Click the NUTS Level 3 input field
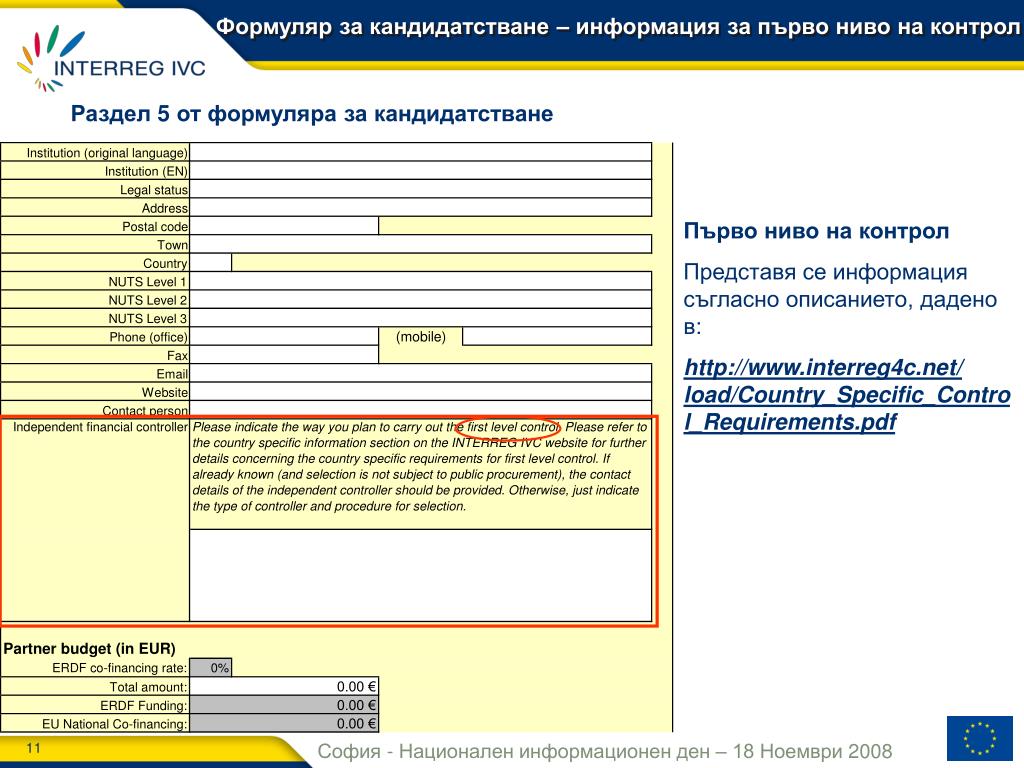1024x768 pixels. (x=421, y=317)
